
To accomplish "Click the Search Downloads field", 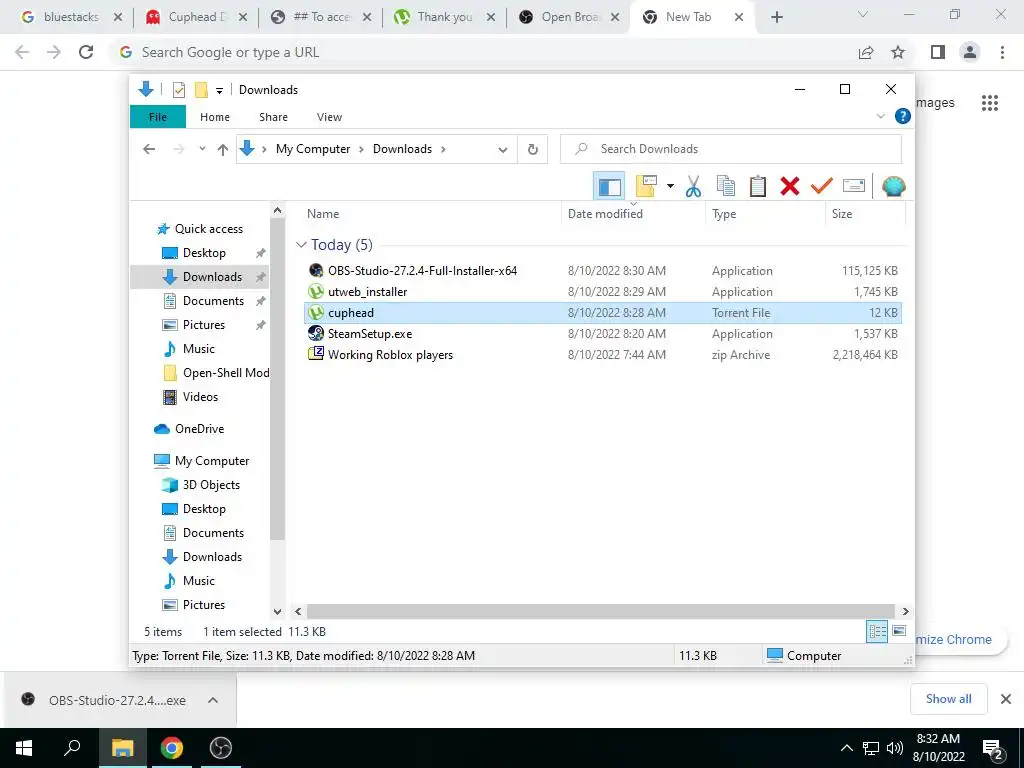I will click(731, 149).
